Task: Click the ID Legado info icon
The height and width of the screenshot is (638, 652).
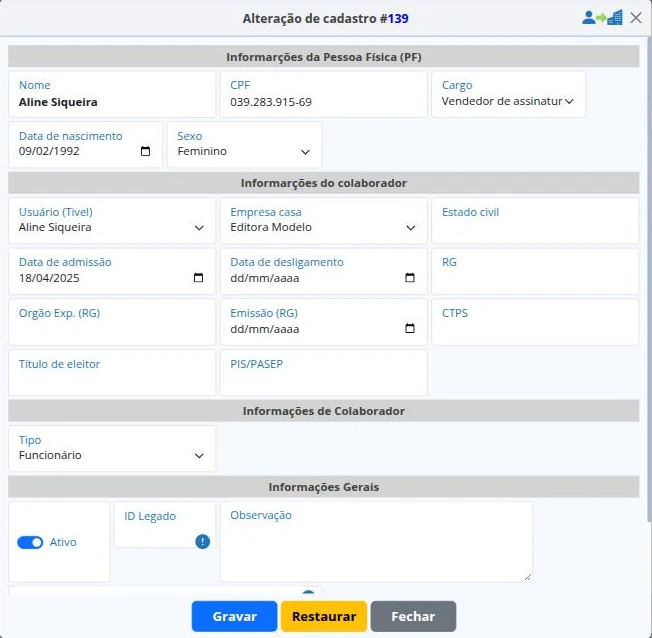Action: tap(203, 542)
